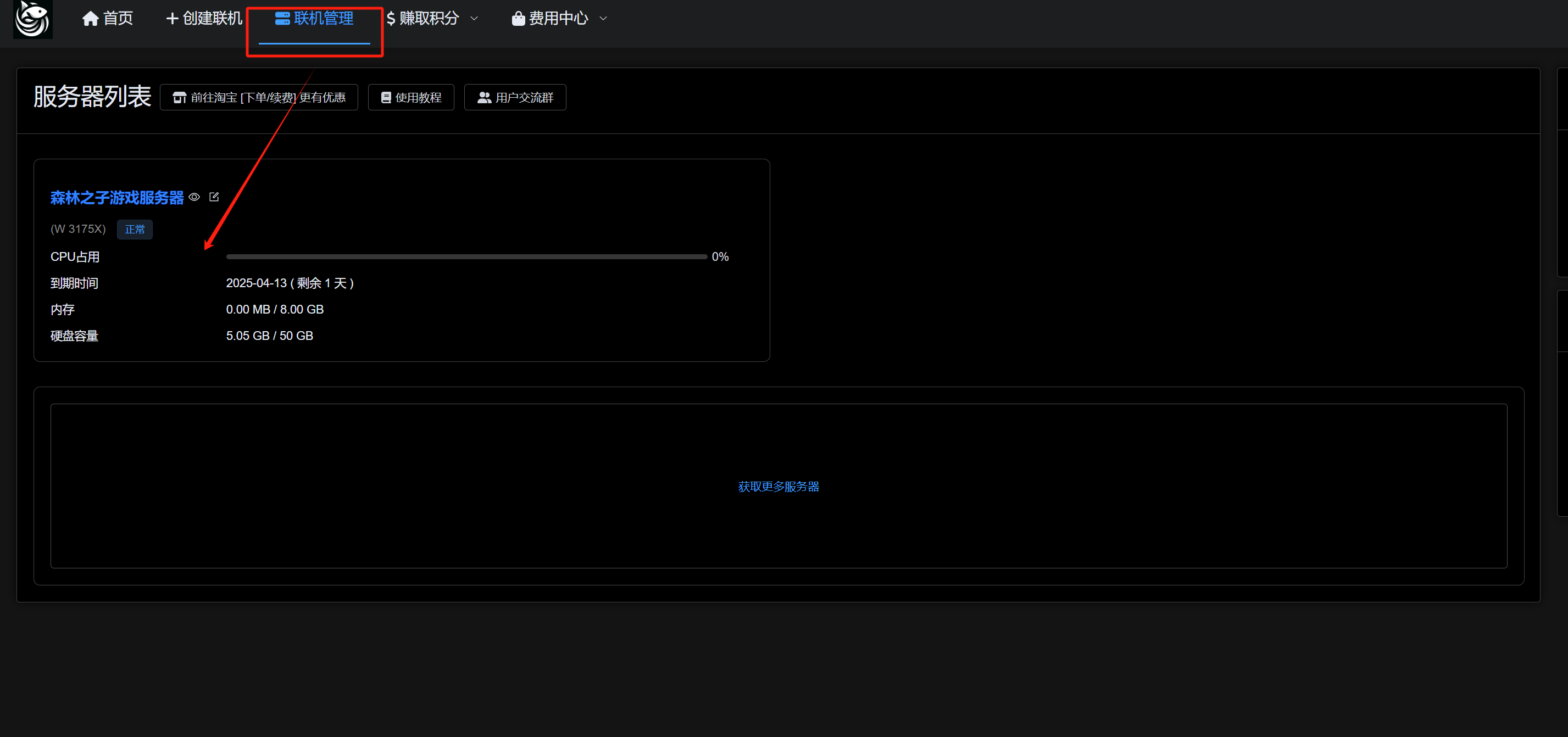Open the 创建联机 menu item
Viewport: 1568px width, 737px height.
pyautogui.click(x=212, y=19)
